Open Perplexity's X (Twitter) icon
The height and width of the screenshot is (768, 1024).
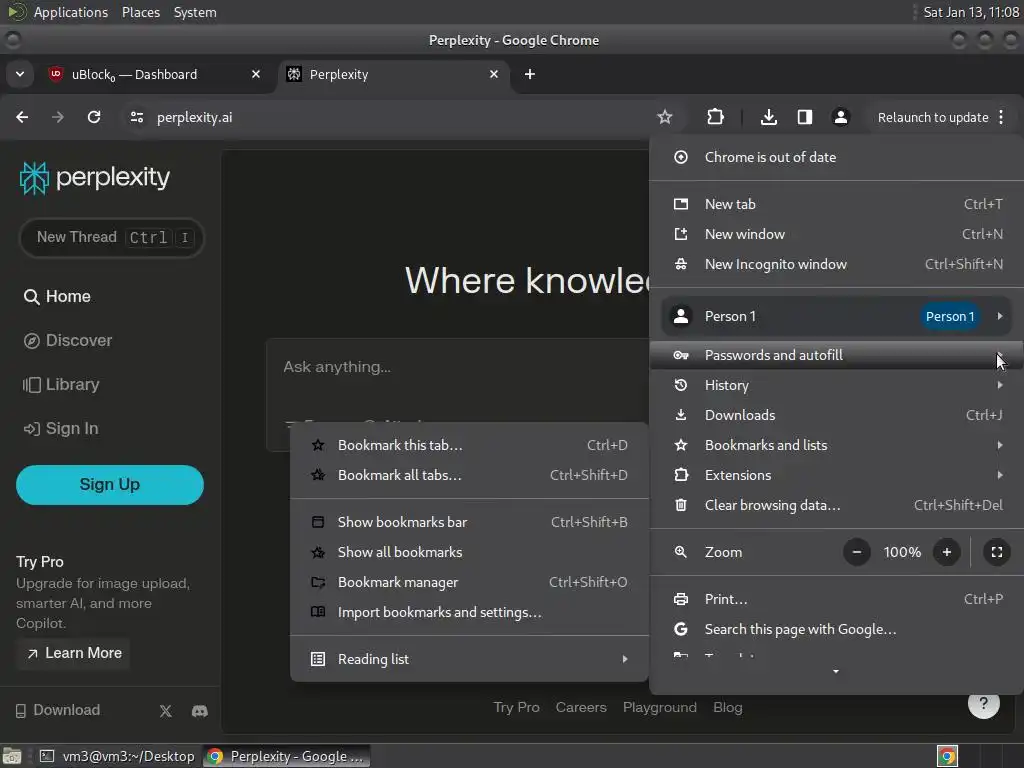click(166, 711)
